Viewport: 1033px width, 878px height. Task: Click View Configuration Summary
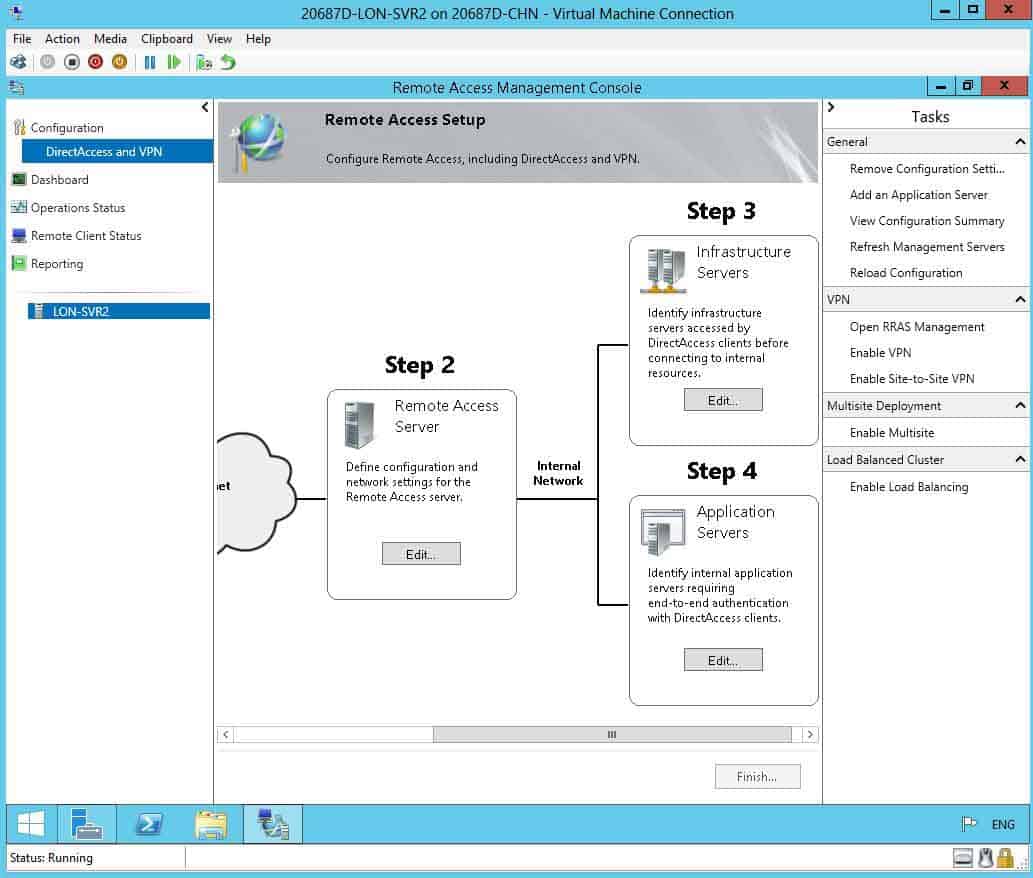pos(927,221)
